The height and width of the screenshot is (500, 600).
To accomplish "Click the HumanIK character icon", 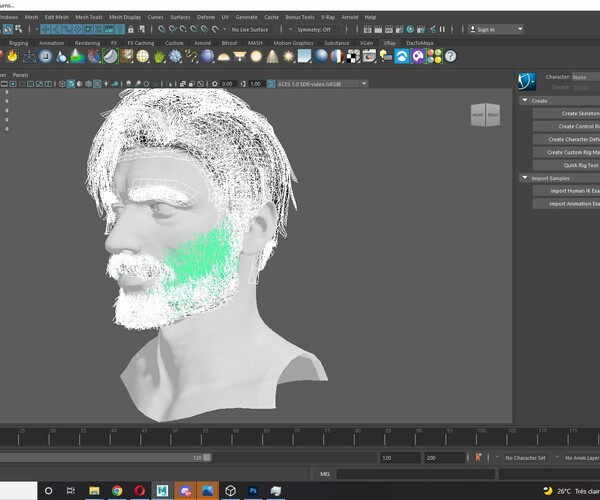I will pos(527,81).
